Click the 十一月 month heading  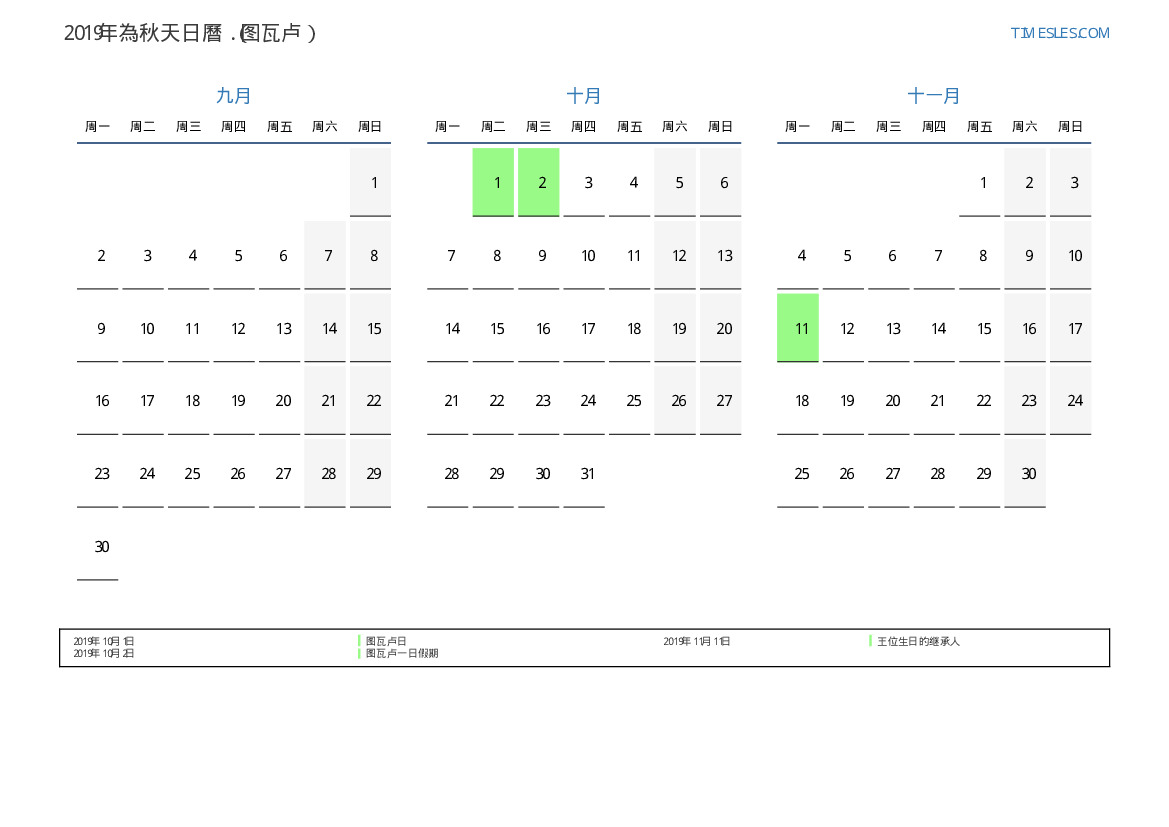pos(934,96)
